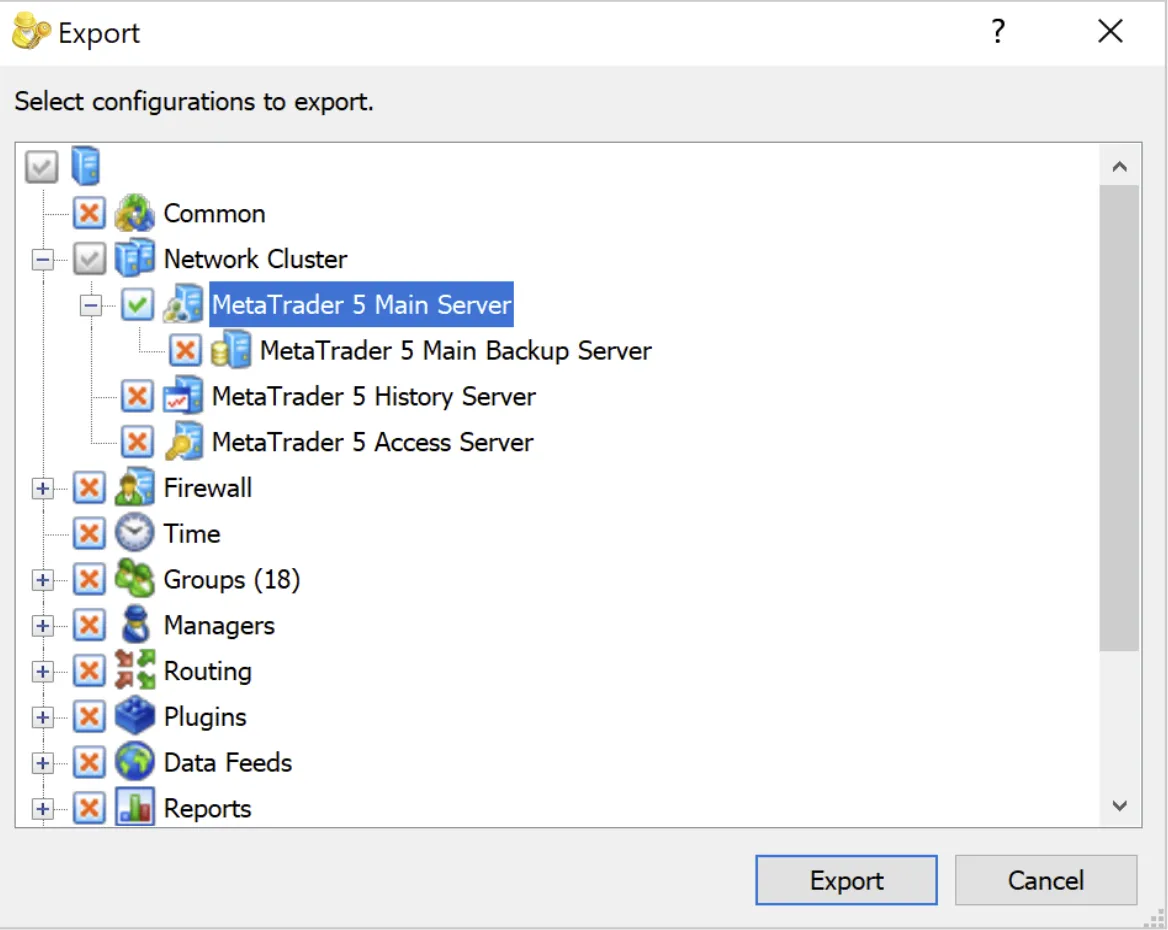Select the Data Feeds label

pos(228,763)
